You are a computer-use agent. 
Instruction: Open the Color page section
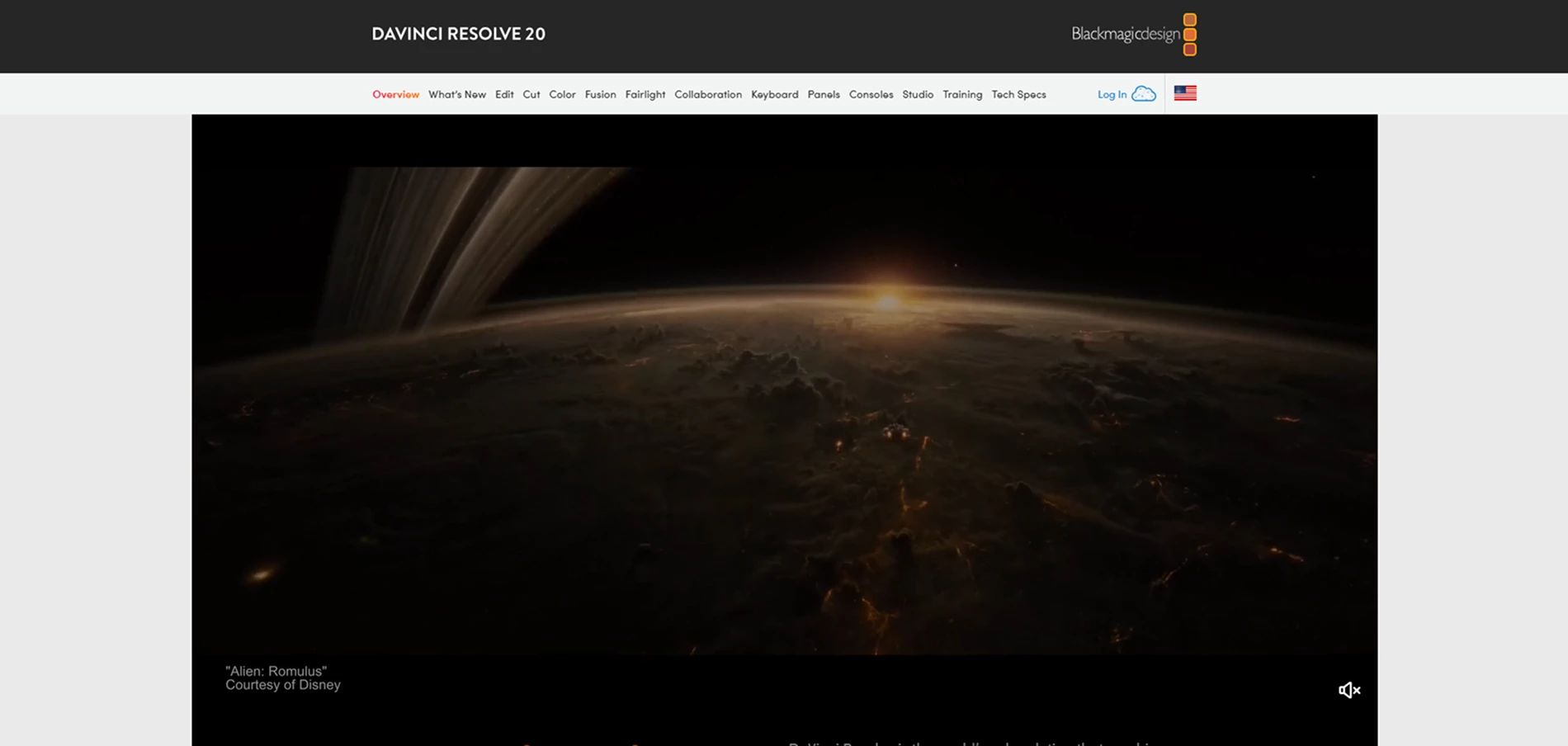coord(562,94)
